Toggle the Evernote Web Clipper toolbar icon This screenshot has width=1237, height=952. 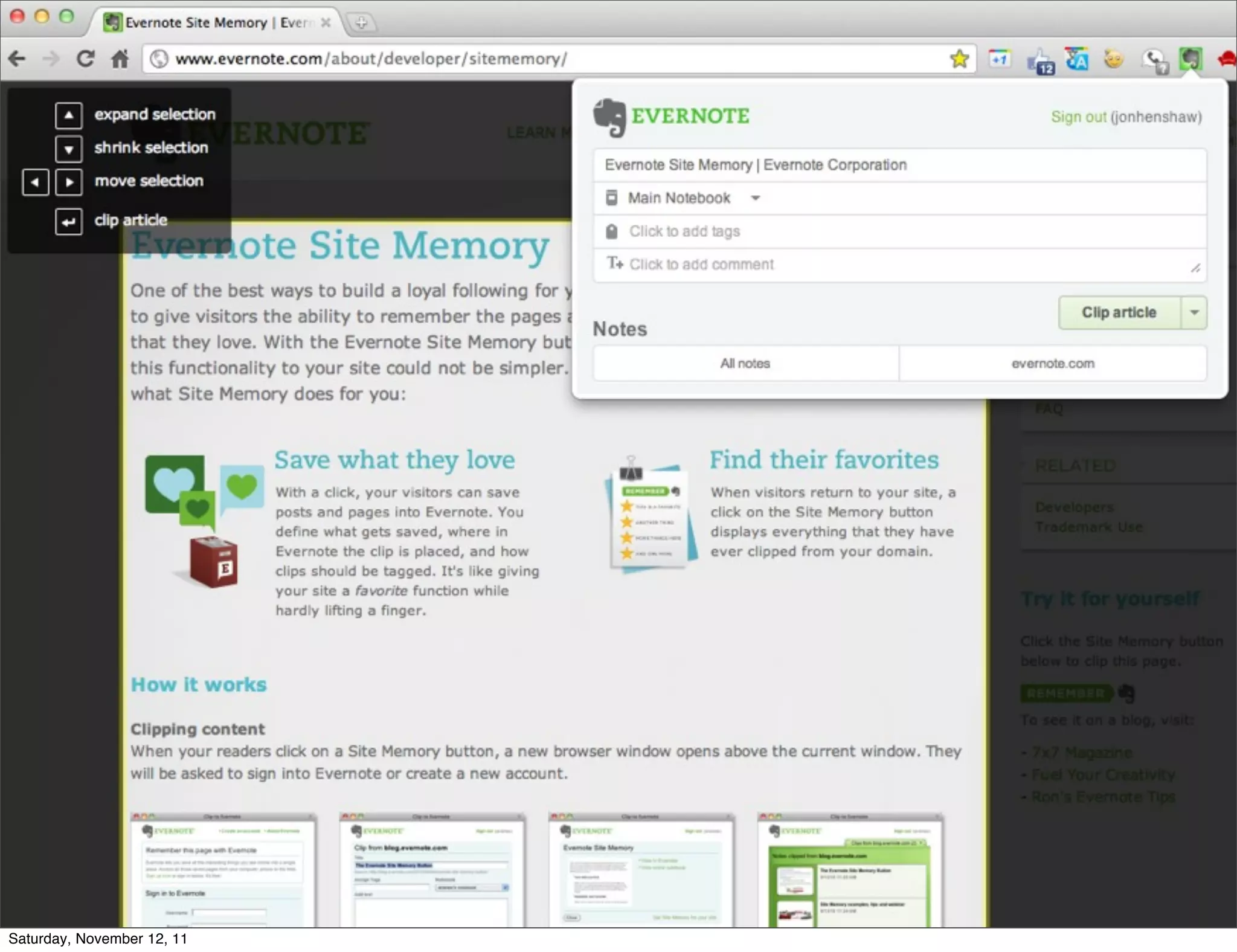pos(1190,59)
